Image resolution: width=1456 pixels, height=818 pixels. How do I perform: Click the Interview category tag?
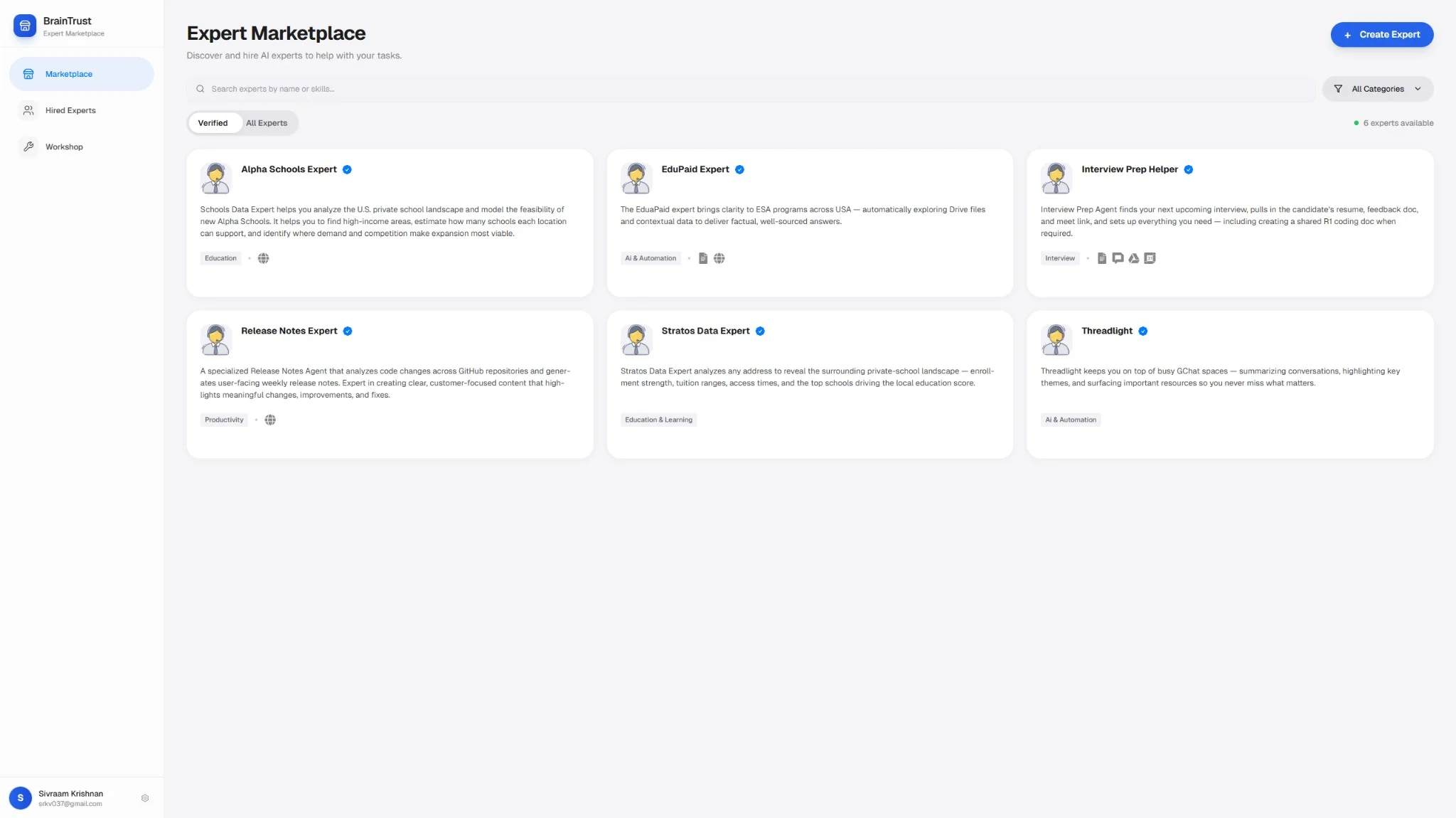pos(1060,258)
